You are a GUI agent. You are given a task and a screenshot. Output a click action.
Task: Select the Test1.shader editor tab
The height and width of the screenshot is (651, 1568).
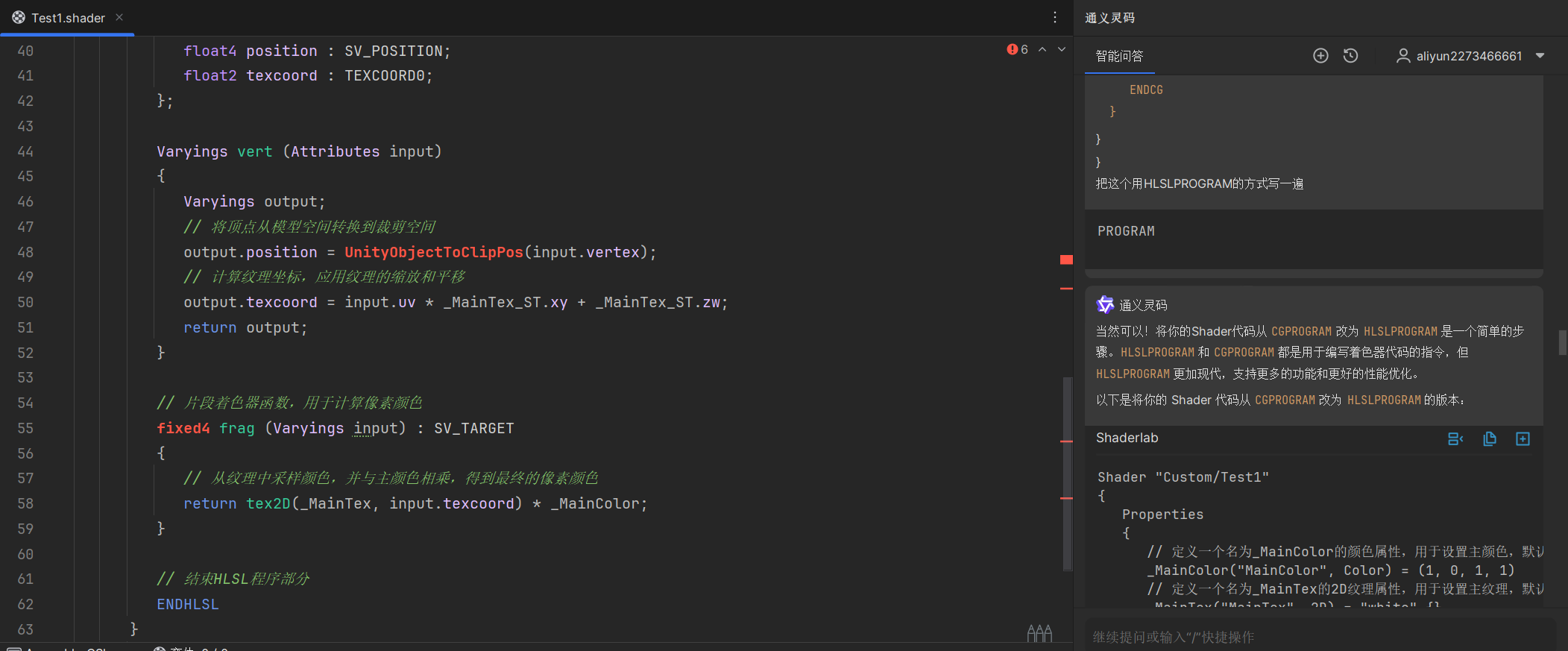pos(67,17)
